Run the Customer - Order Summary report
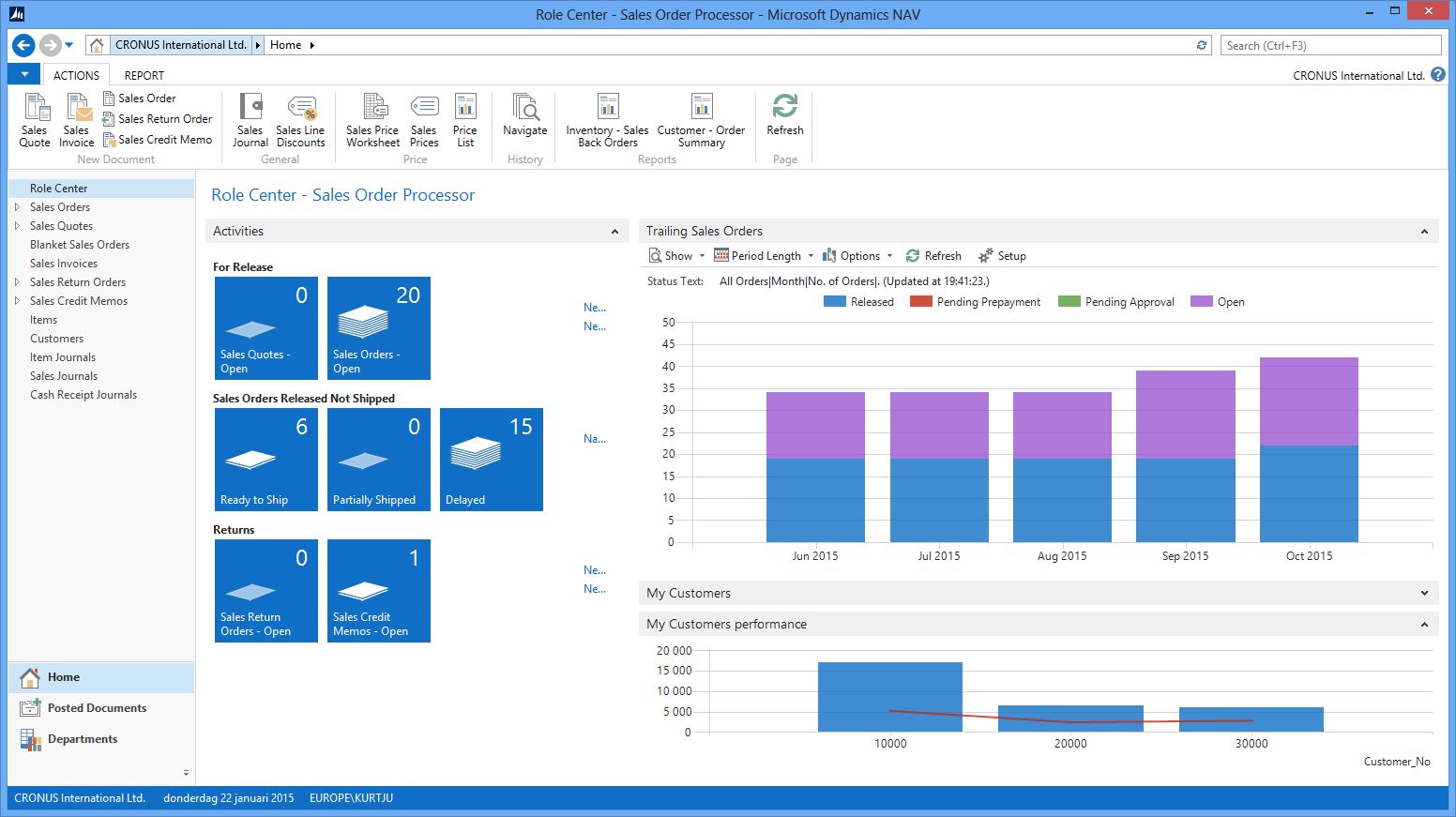 click(x=702, y=119)
